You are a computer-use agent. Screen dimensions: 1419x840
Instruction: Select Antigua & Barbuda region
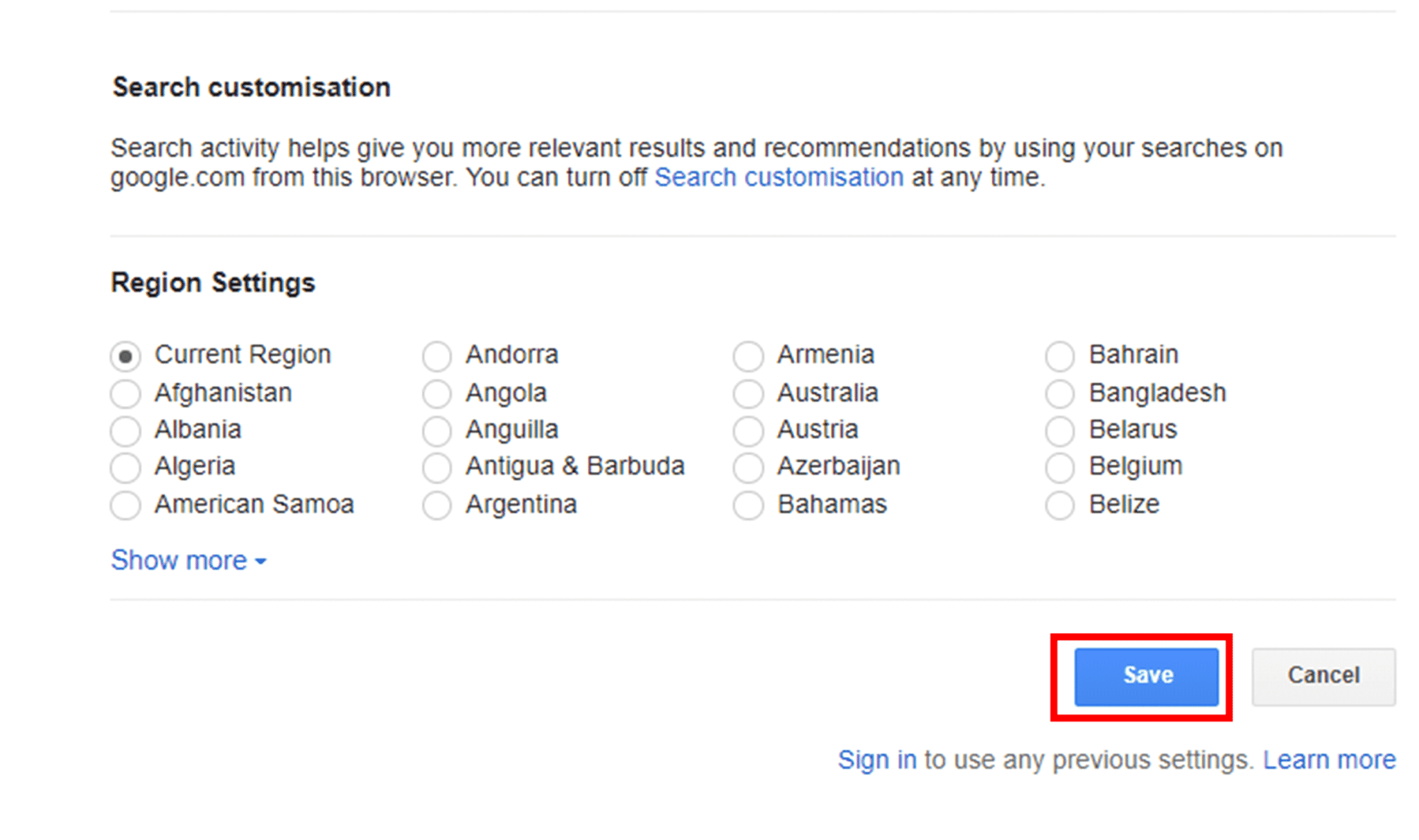[x=437, y=467]
